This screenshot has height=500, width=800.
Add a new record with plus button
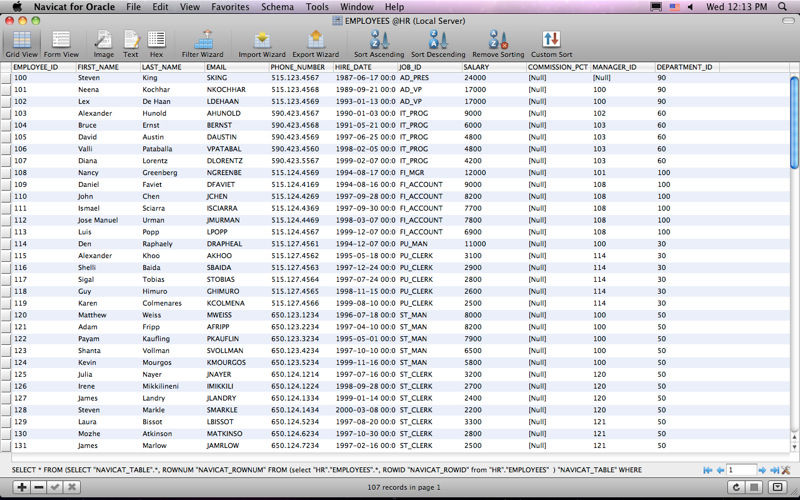22,486
